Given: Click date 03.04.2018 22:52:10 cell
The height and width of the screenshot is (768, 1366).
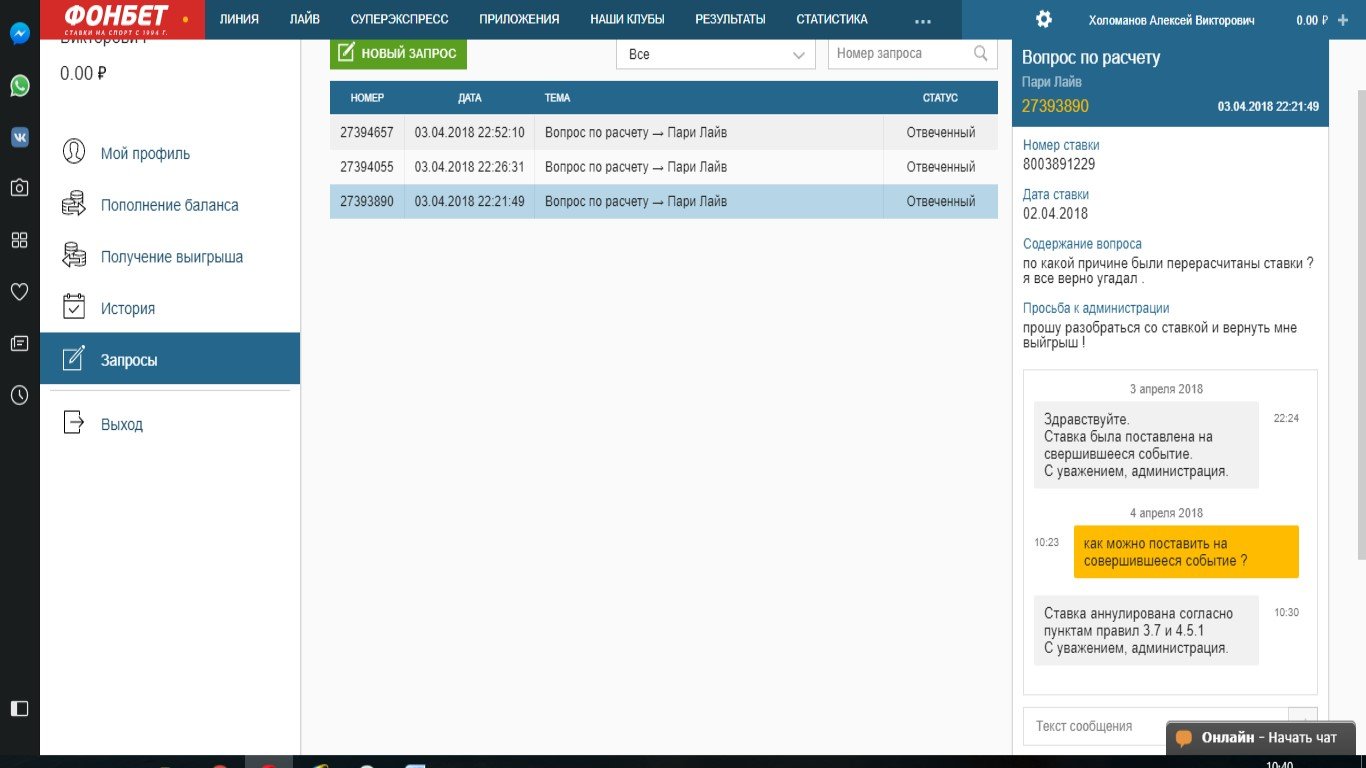Looking at the screenshot, I should point(469,132).
